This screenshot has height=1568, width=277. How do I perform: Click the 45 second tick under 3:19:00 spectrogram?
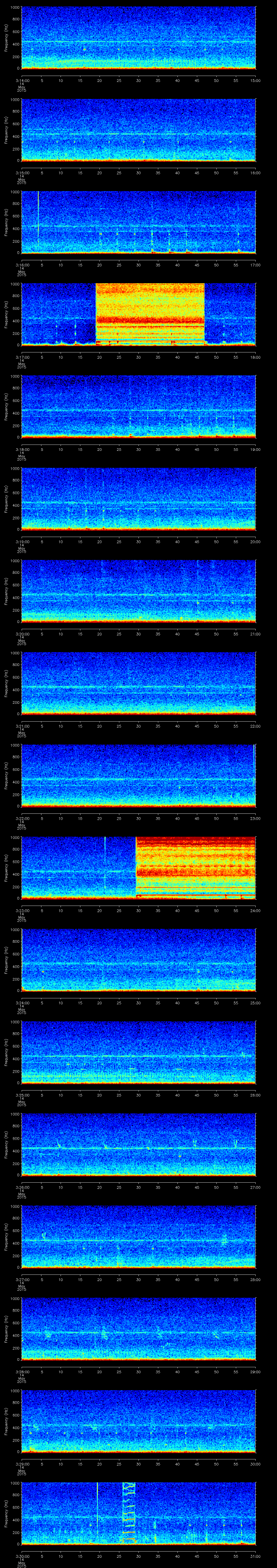[197, 541]
